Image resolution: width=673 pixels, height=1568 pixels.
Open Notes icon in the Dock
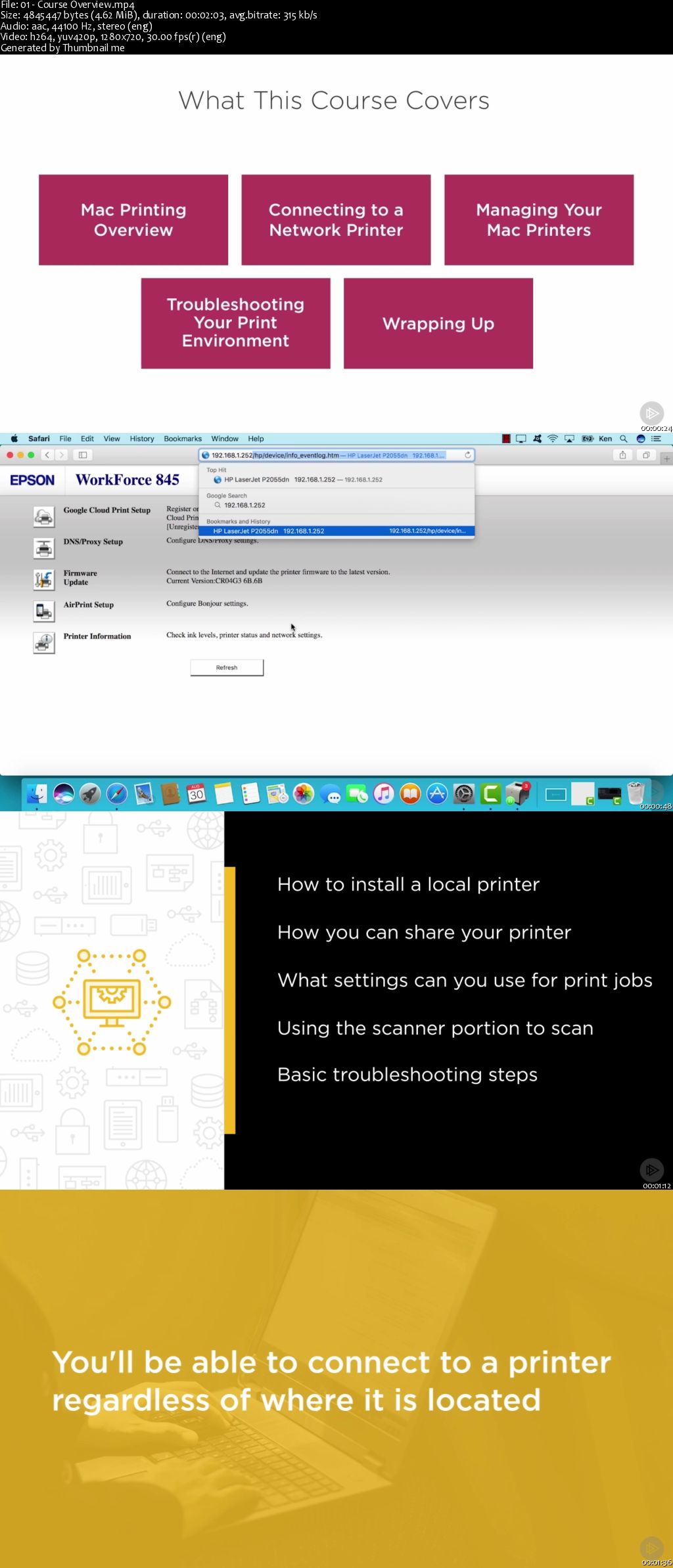point(223,794)
